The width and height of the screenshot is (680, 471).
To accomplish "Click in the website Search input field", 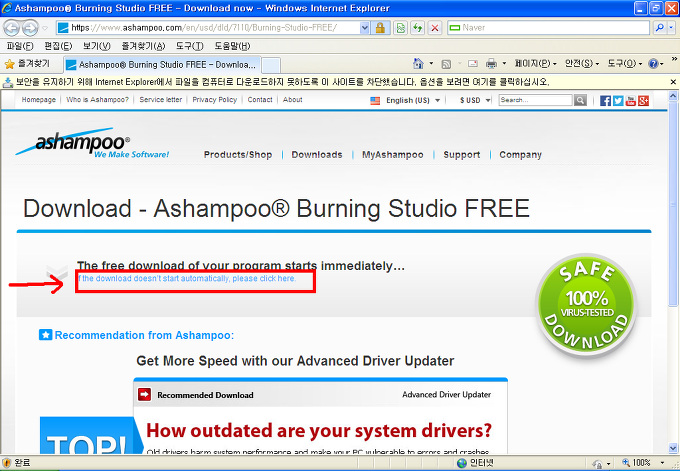I will point(536,100).
